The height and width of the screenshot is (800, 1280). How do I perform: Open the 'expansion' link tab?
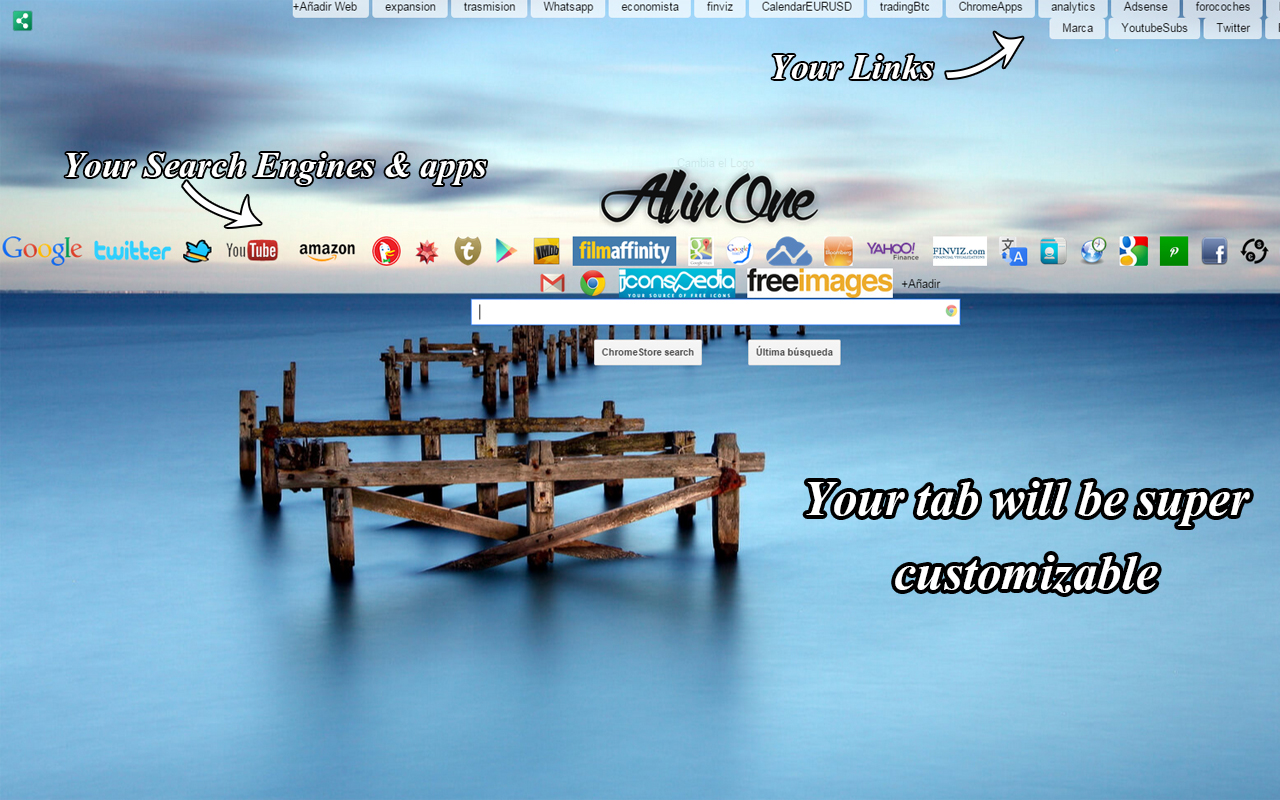[410, 7]
